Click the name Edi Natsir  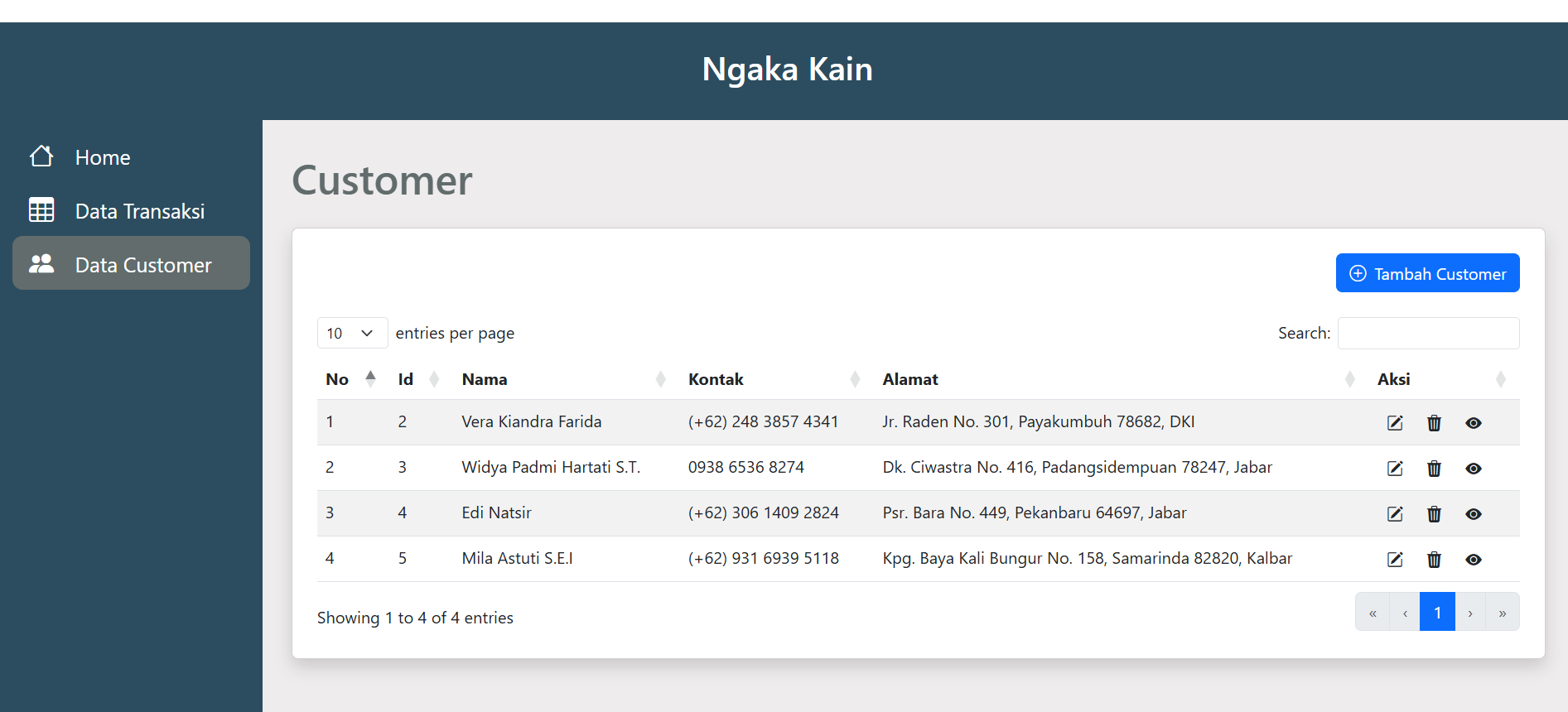pos(496,513)
